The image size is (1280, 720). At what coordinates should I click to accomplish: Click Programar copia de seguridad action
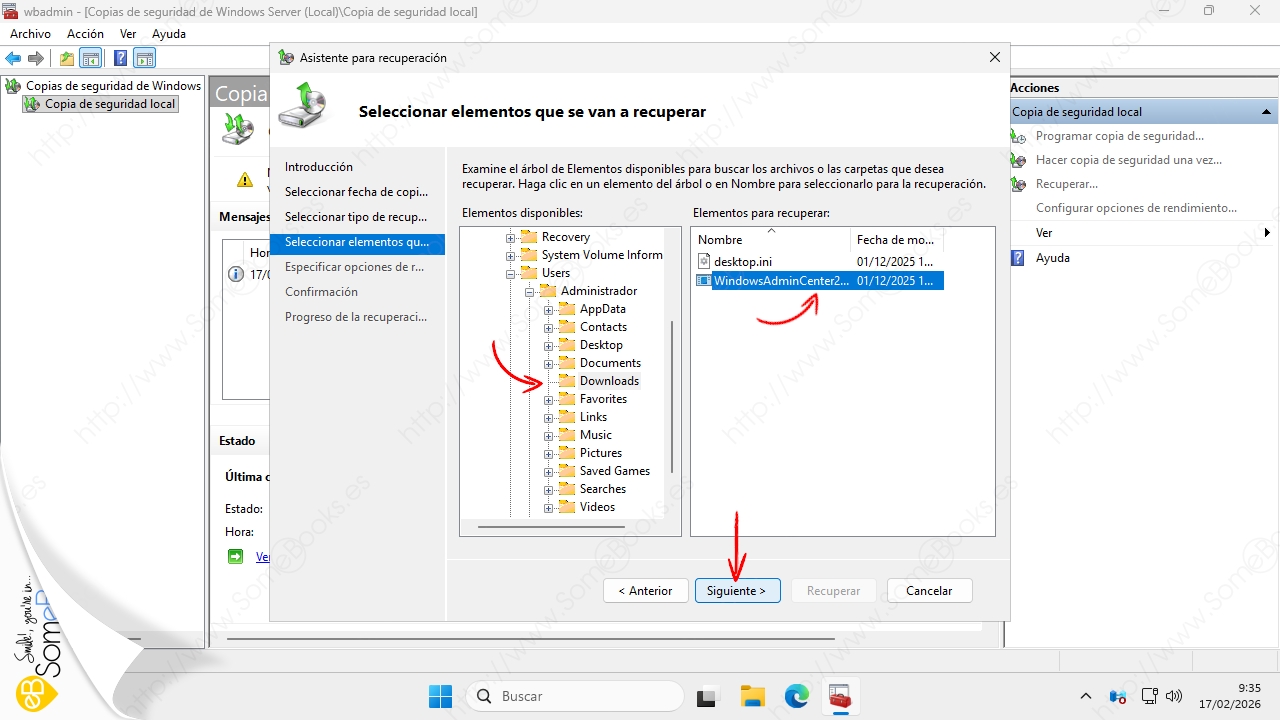[1119, 136]
